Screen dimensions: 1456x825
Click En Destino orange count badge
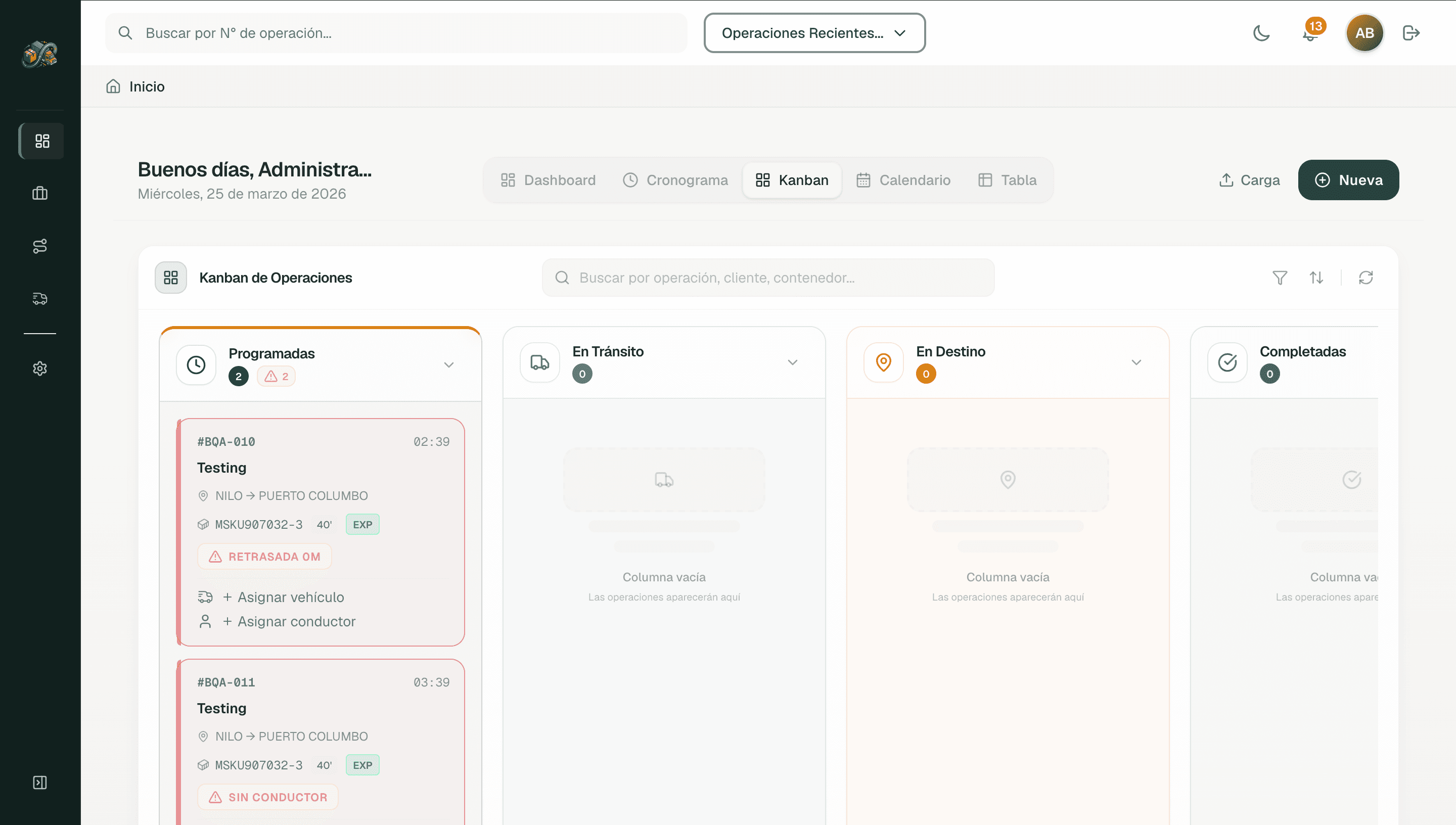click(926, 374)
